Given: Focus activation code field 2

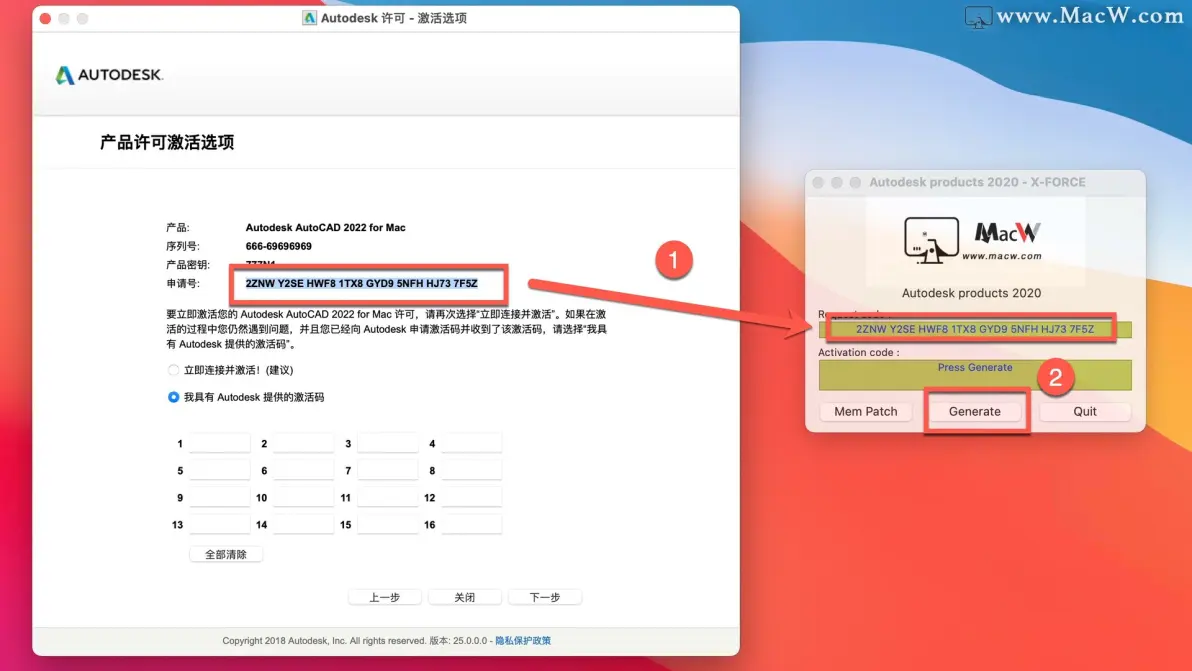Looking at the screenshot, I should pos(303,443).
